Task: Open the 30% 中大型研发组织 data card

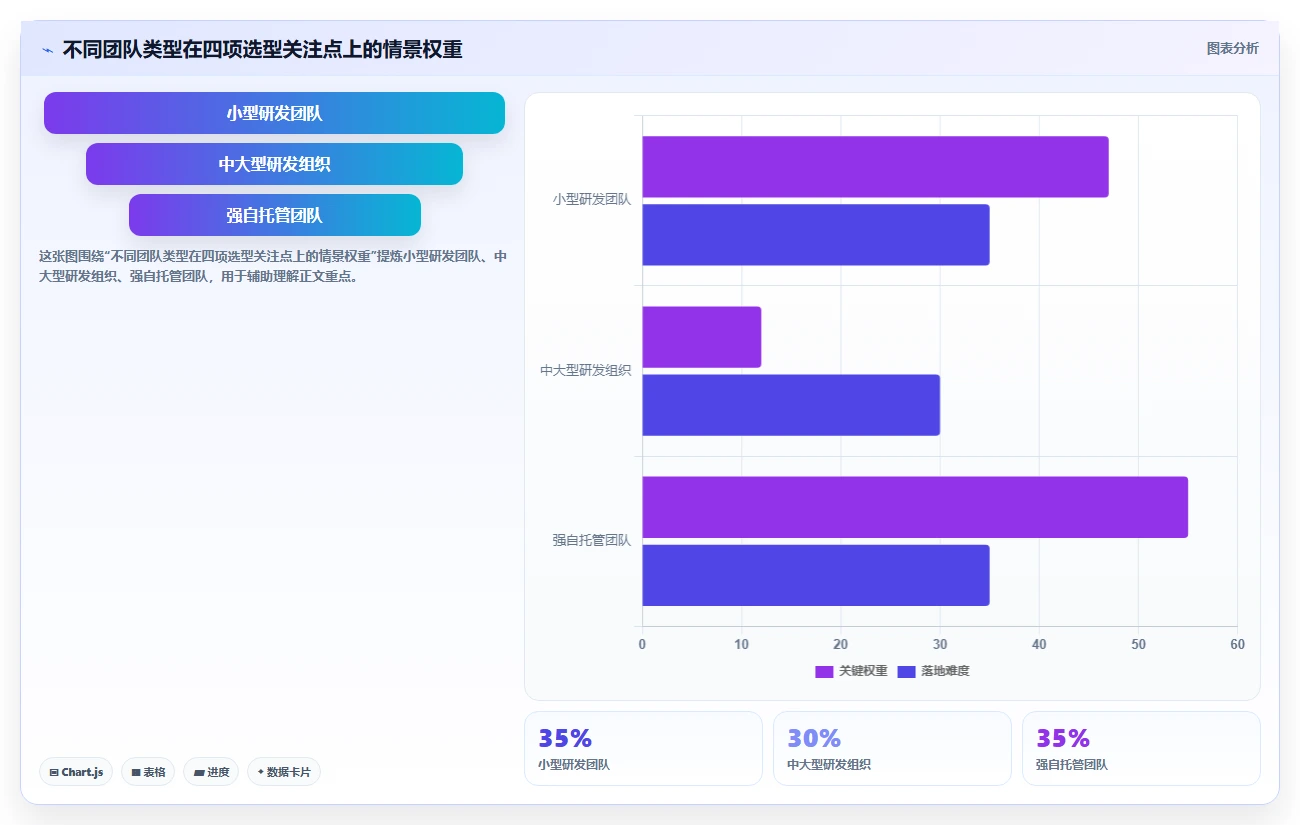Action: (x=892, y=748)
